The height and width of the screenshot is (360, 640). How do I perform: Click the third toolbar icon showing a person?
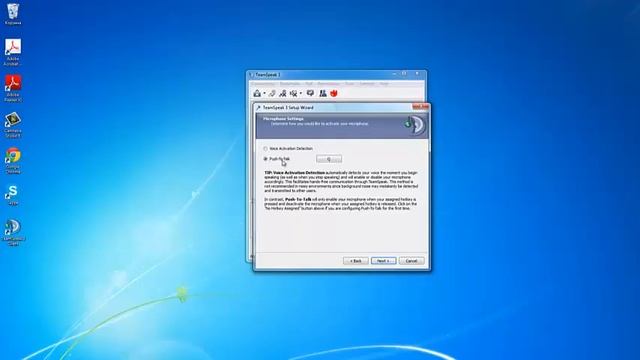tap(283, 93)
